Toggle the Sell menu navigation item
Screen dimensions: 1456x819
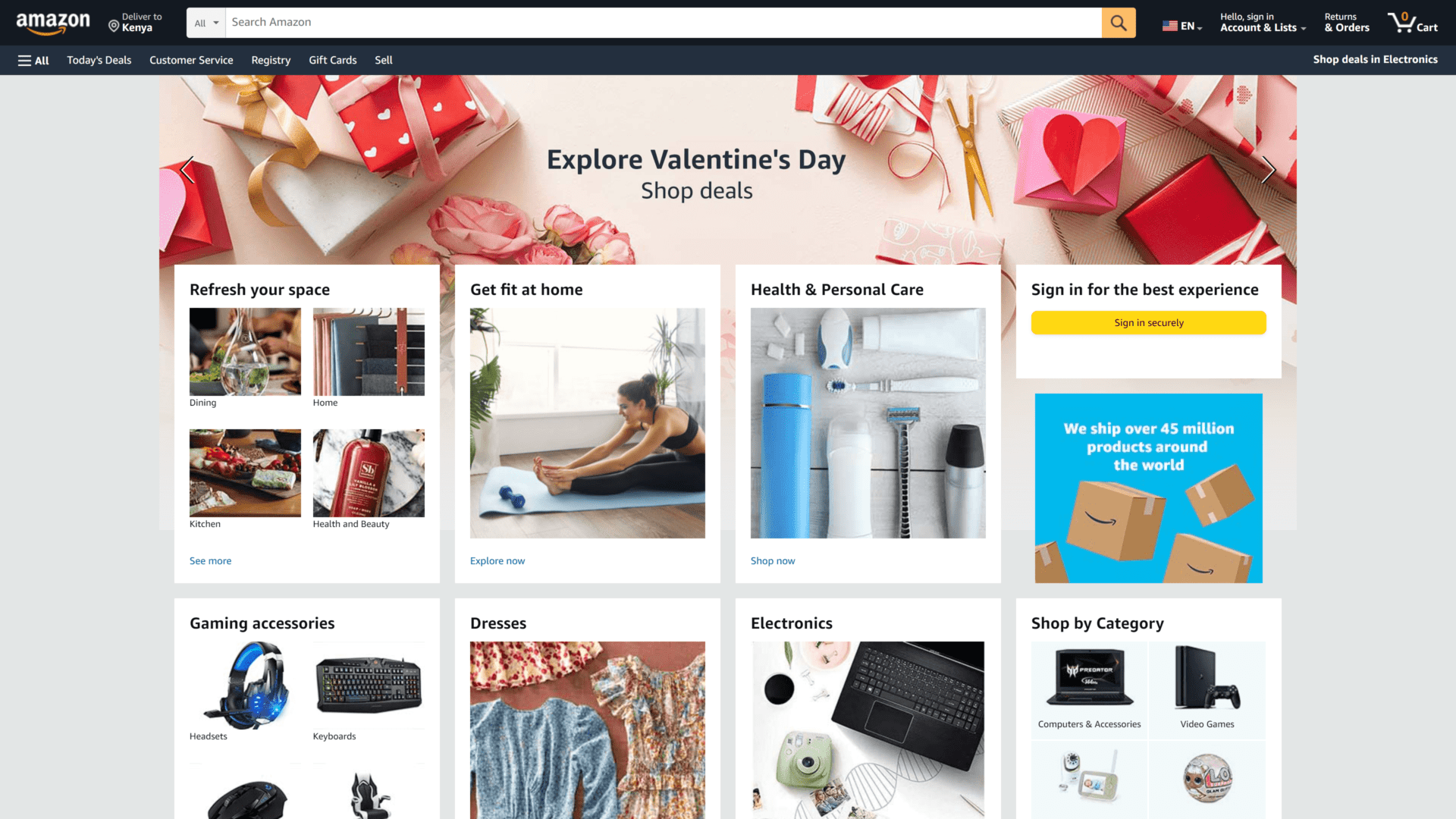click(383, 60)
